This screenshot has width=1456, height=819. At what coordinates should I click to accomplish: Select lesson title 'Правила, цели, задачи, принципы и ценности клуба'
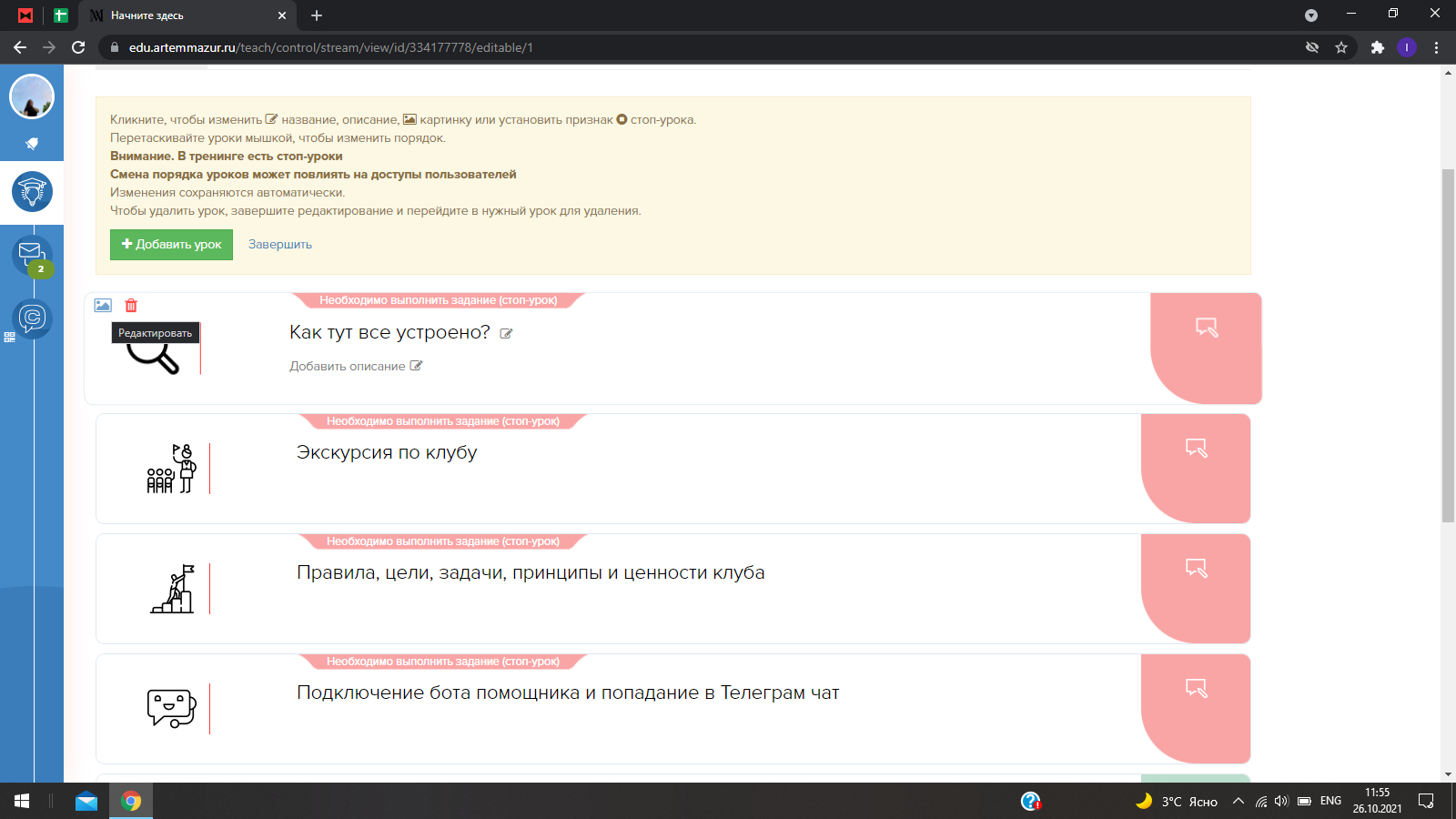click(531, 572)
